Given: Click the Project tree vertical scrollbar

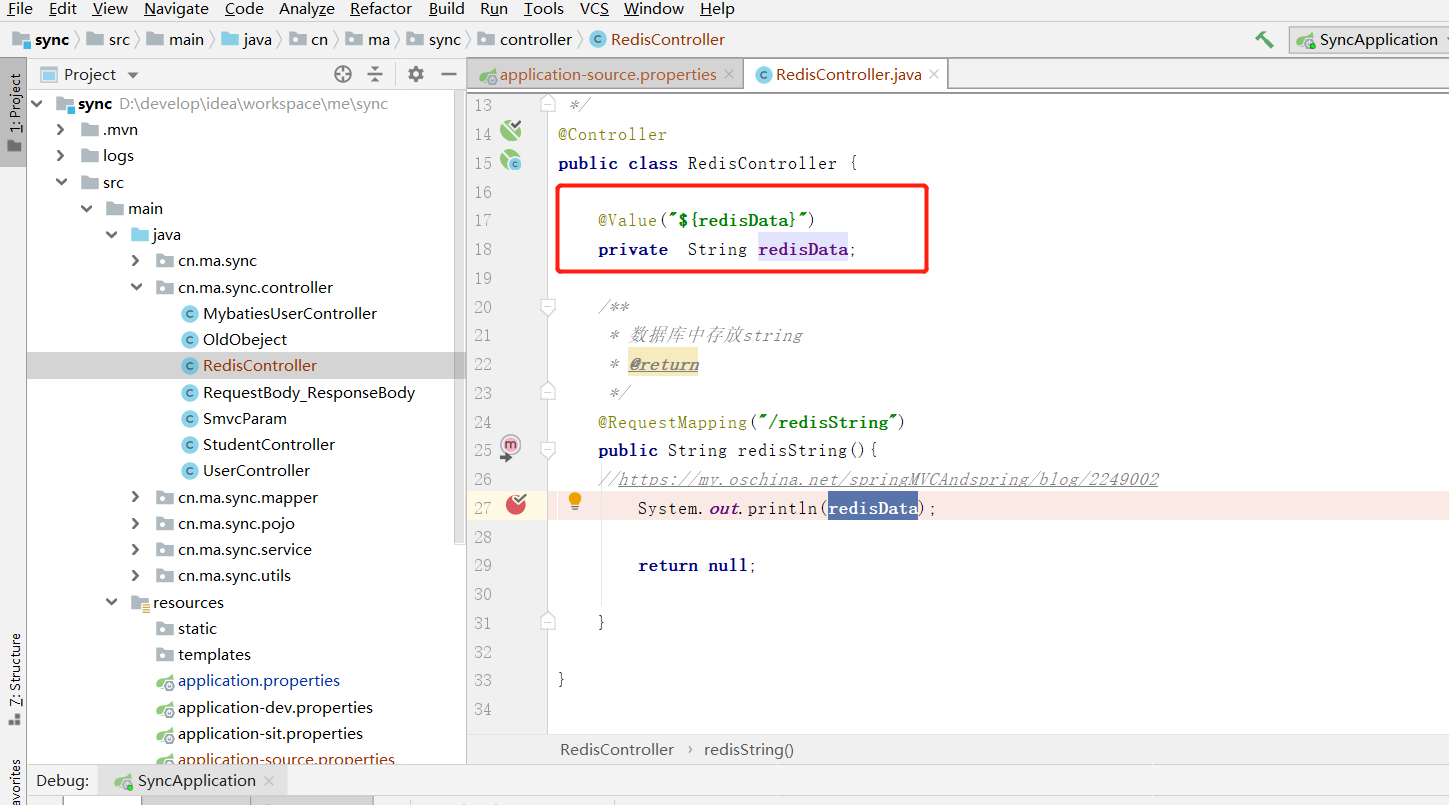Looking at the screenshot, I should [460, 320].
